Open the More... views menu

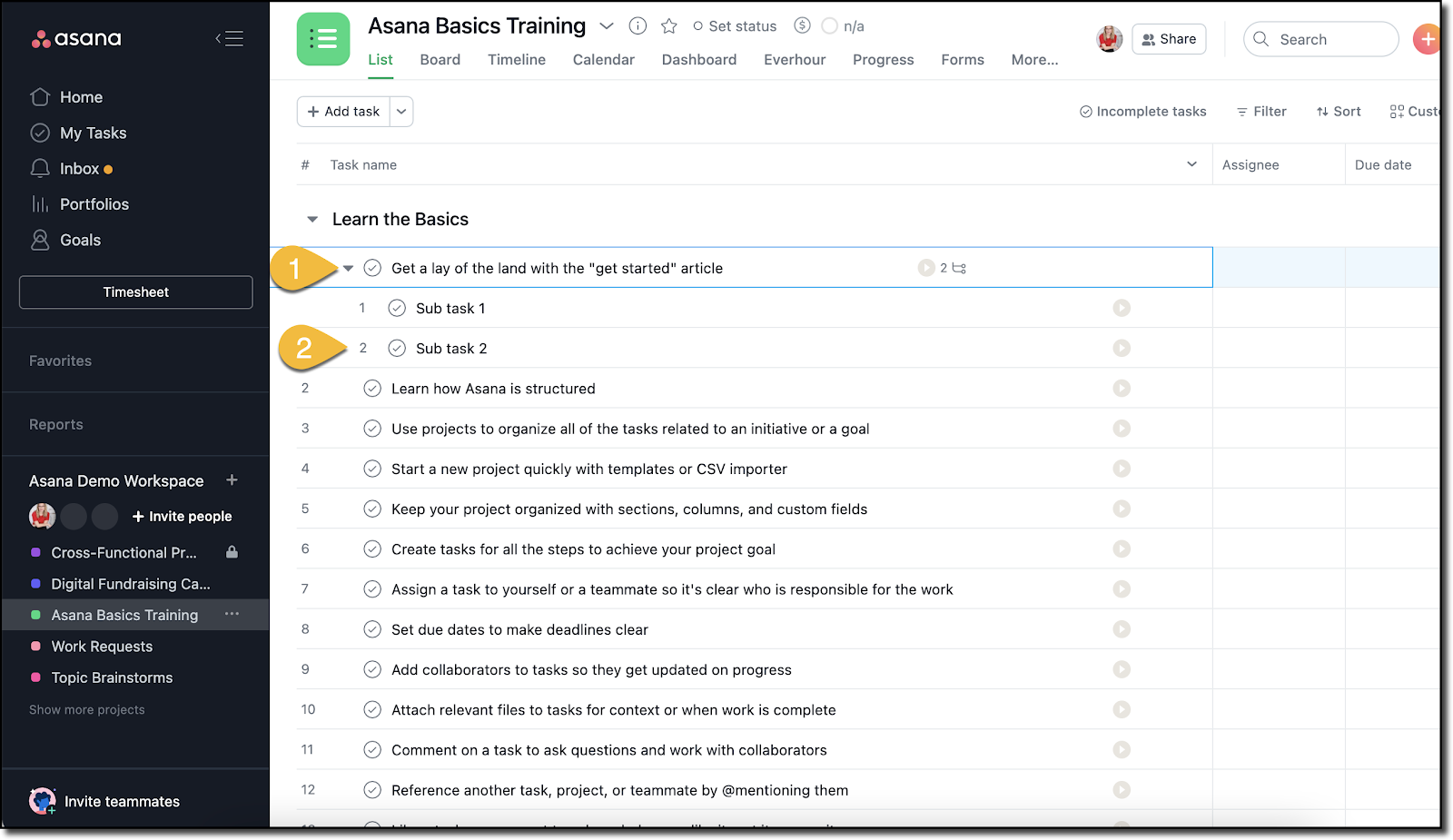click(1035, 60)
